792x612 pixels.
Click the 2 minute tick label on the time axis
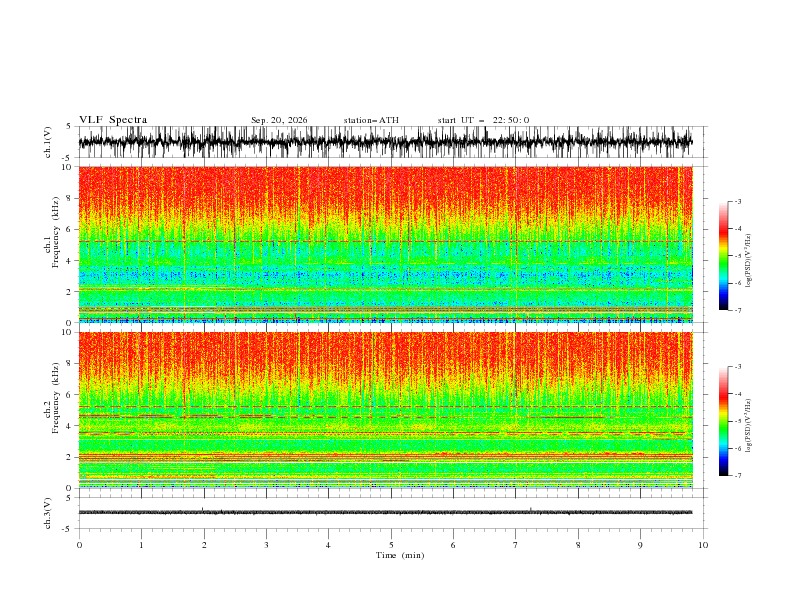pyautogui.click(x=204, y=545)
